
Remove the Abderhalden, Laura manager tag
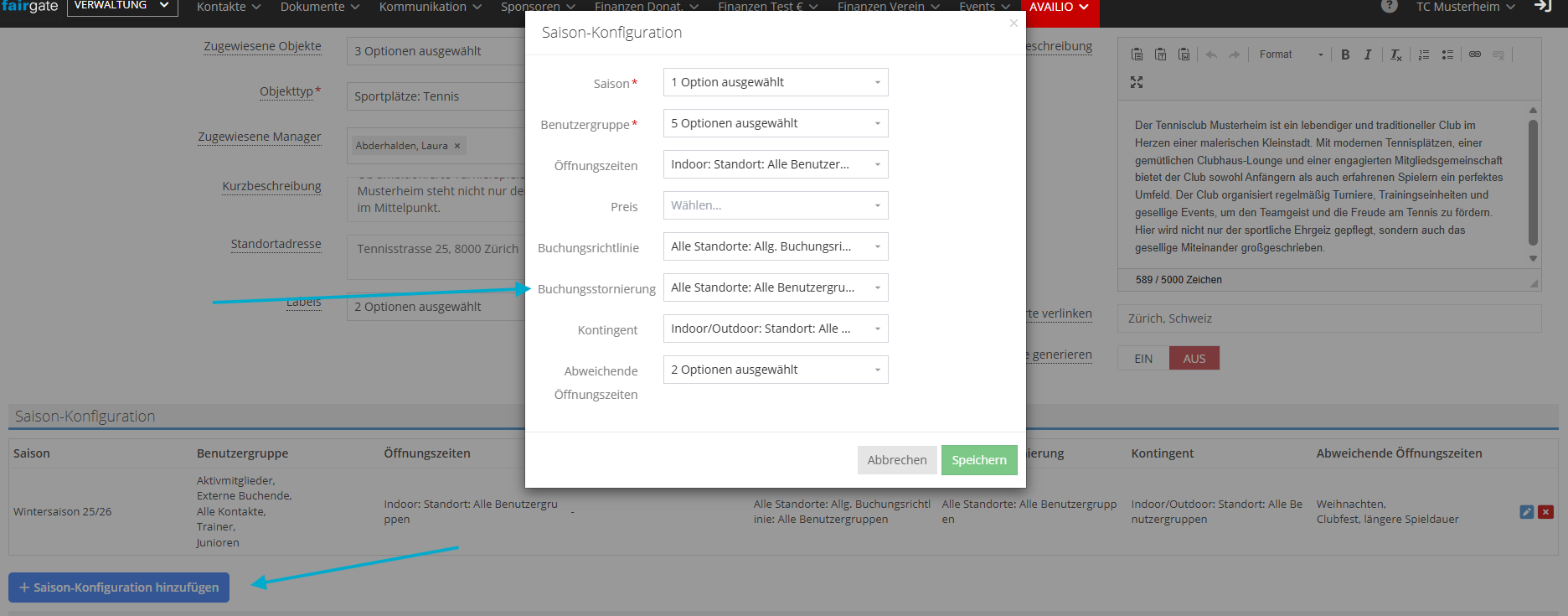(x=457, y=146)
